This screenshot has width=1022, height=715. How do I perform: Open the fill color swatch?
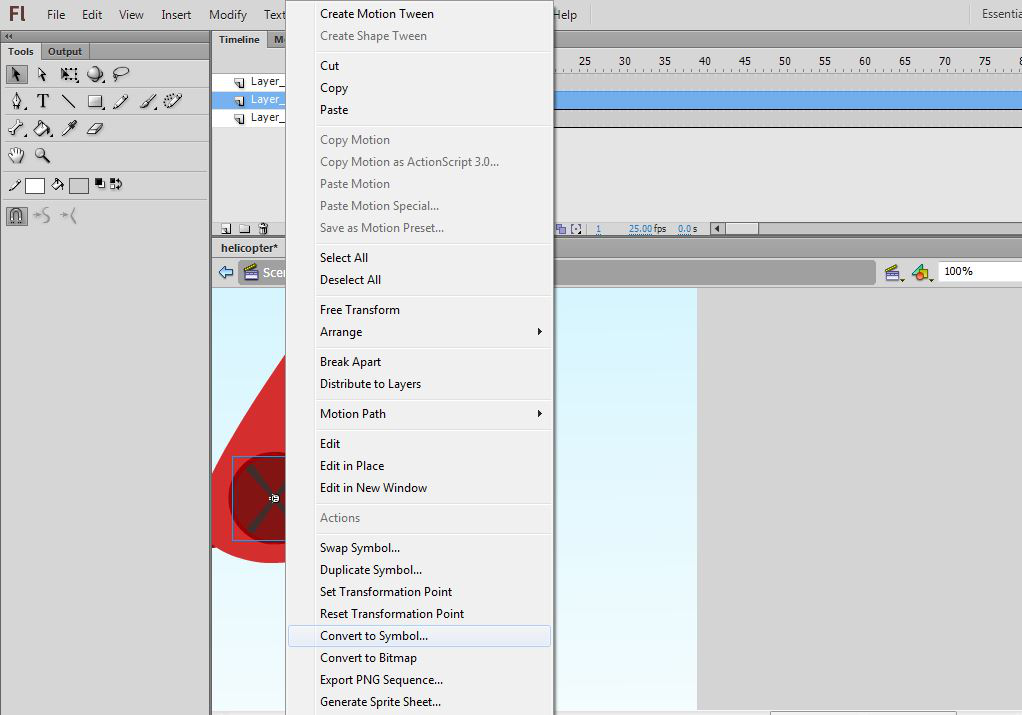(78, 186)
